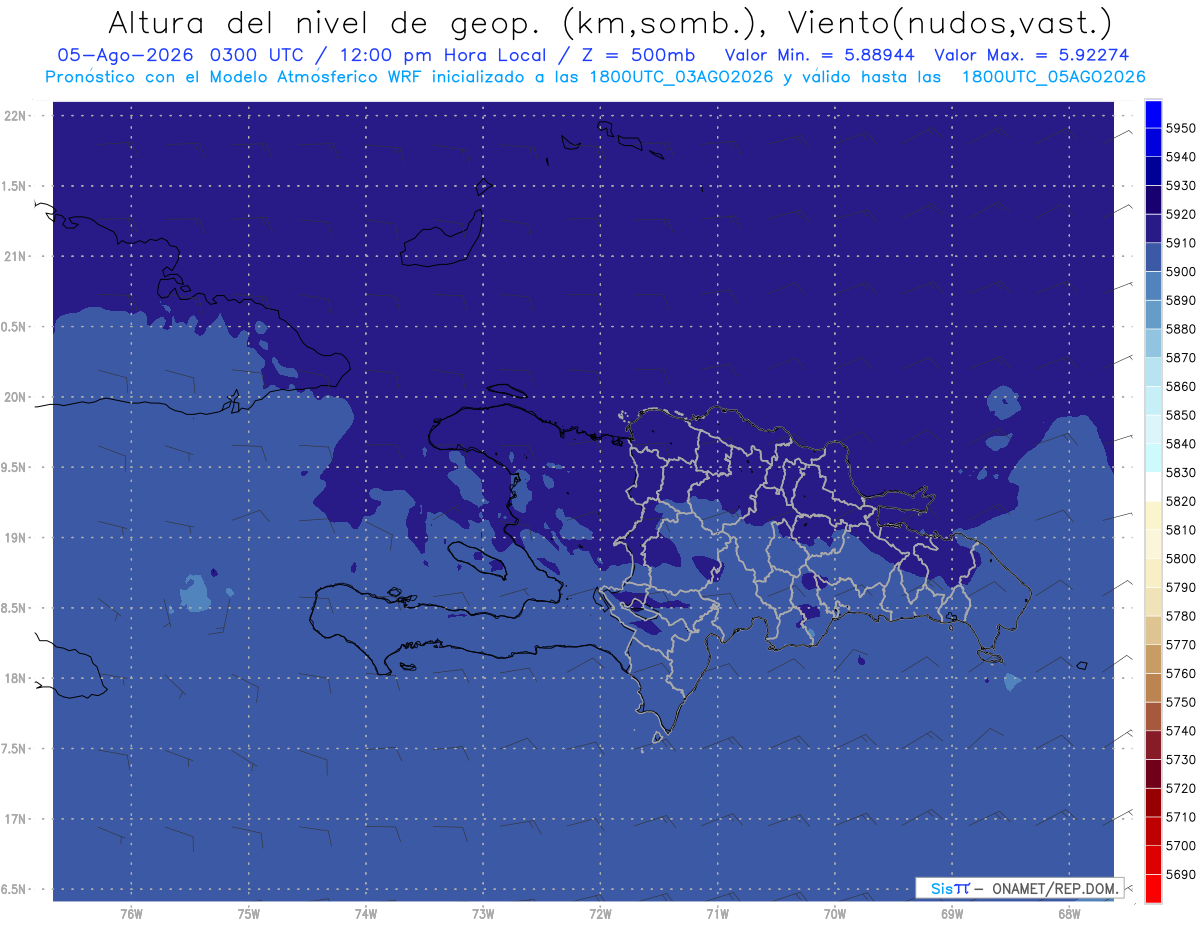This screenshot has width=1200, height=927.
Task: Click the 5840 value on the color scale
Action: pyautogui.click(x=1181, y=444)
